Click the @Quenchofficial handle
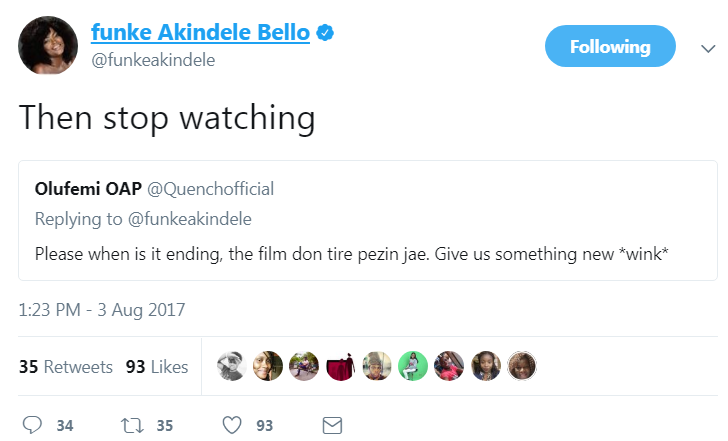 pos(210,189)
